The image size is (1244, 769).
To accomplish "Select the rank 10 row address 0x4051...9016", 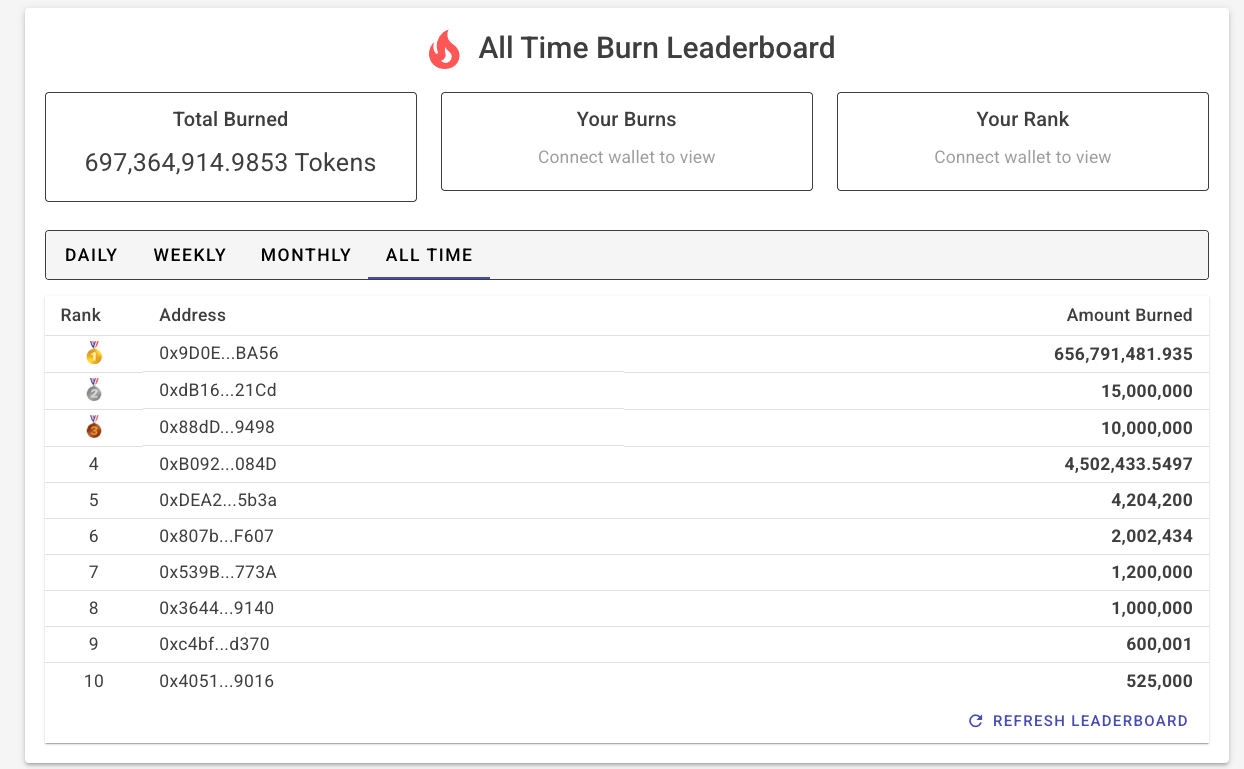I will click(216, 681).
